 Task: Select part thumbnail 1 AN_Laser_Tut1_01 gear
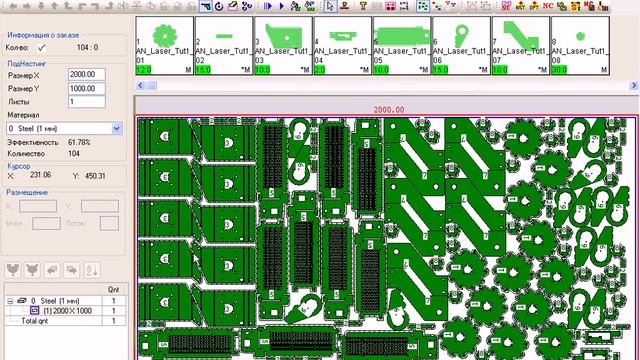164,46
